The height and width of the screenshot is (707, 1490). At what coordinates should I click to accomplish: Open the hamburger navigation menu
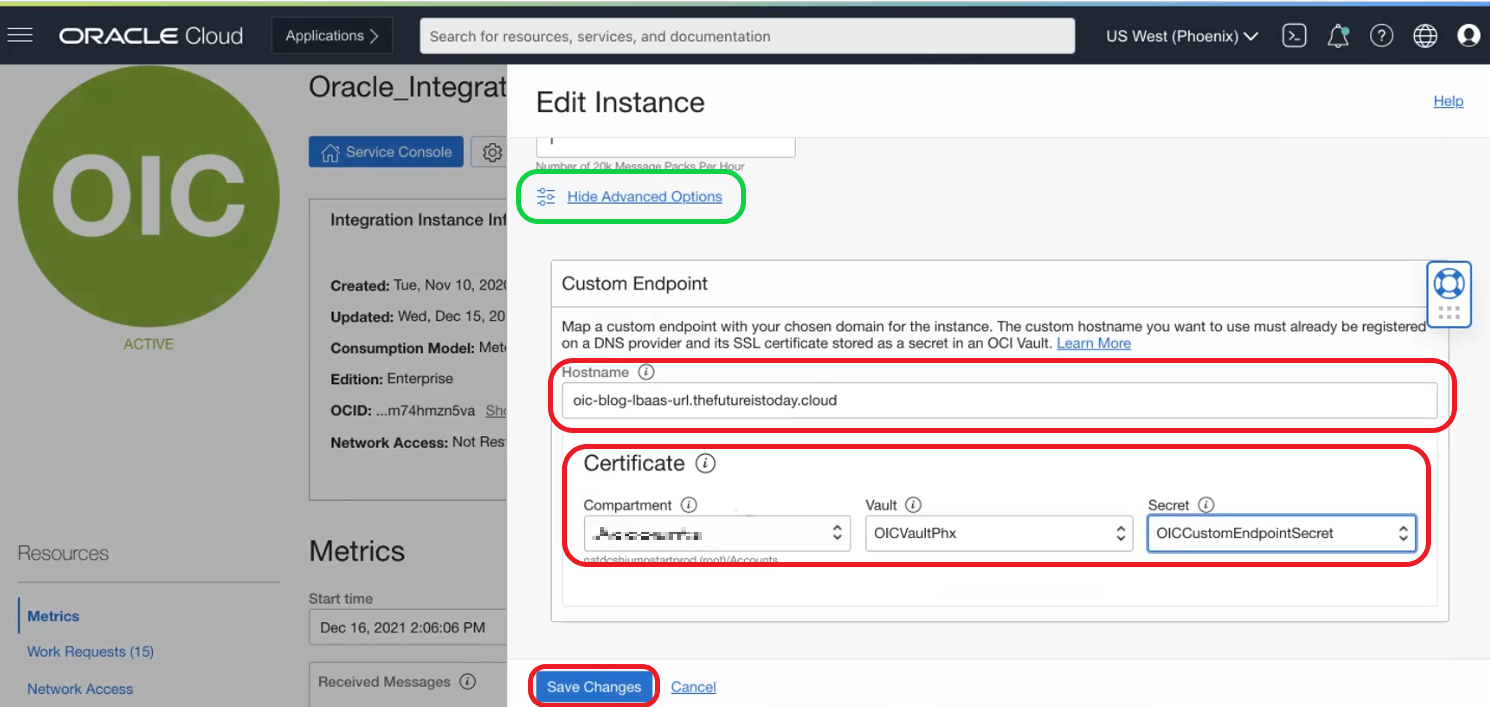[x=21, y=36]
